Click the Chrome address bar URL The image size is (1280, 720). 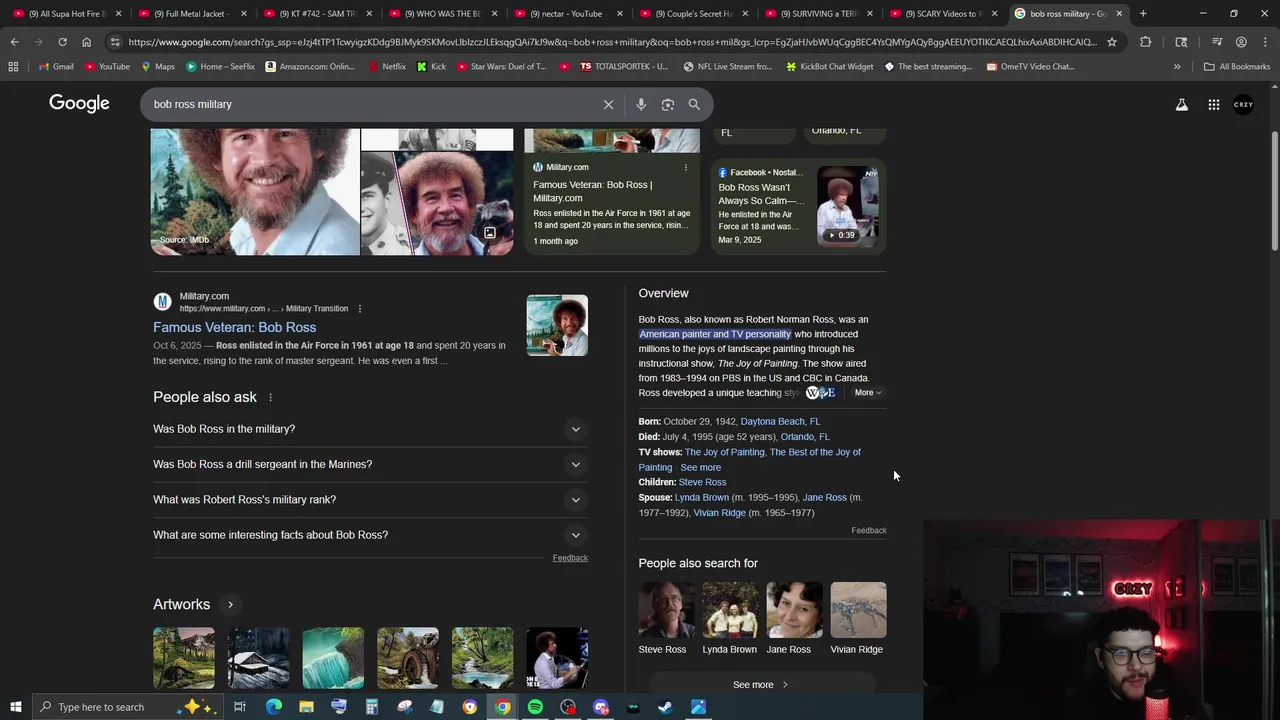point(612,42)
